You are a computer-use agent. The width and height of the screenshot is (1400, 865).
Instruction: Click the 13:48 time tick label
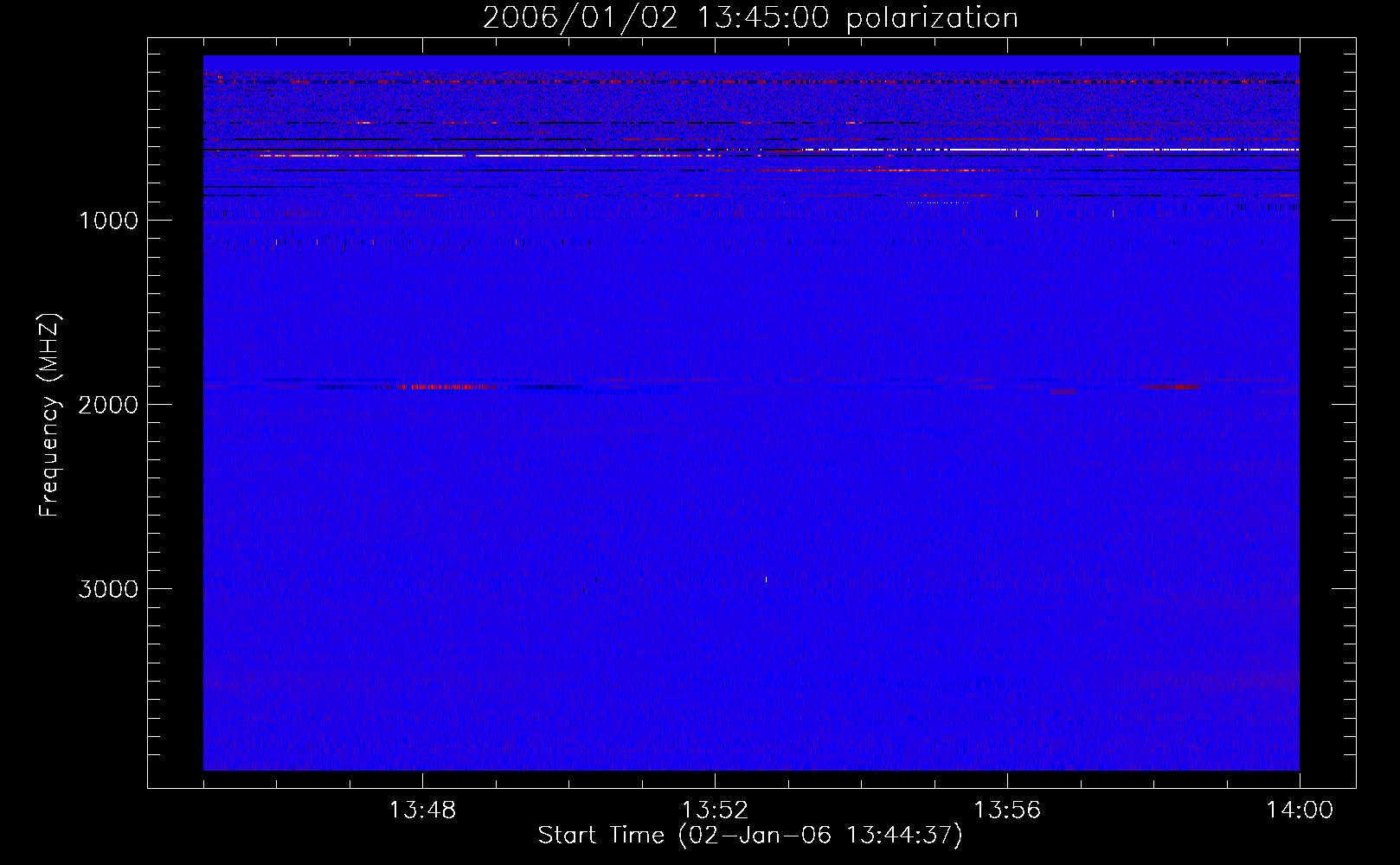click(x=422, y=811)
